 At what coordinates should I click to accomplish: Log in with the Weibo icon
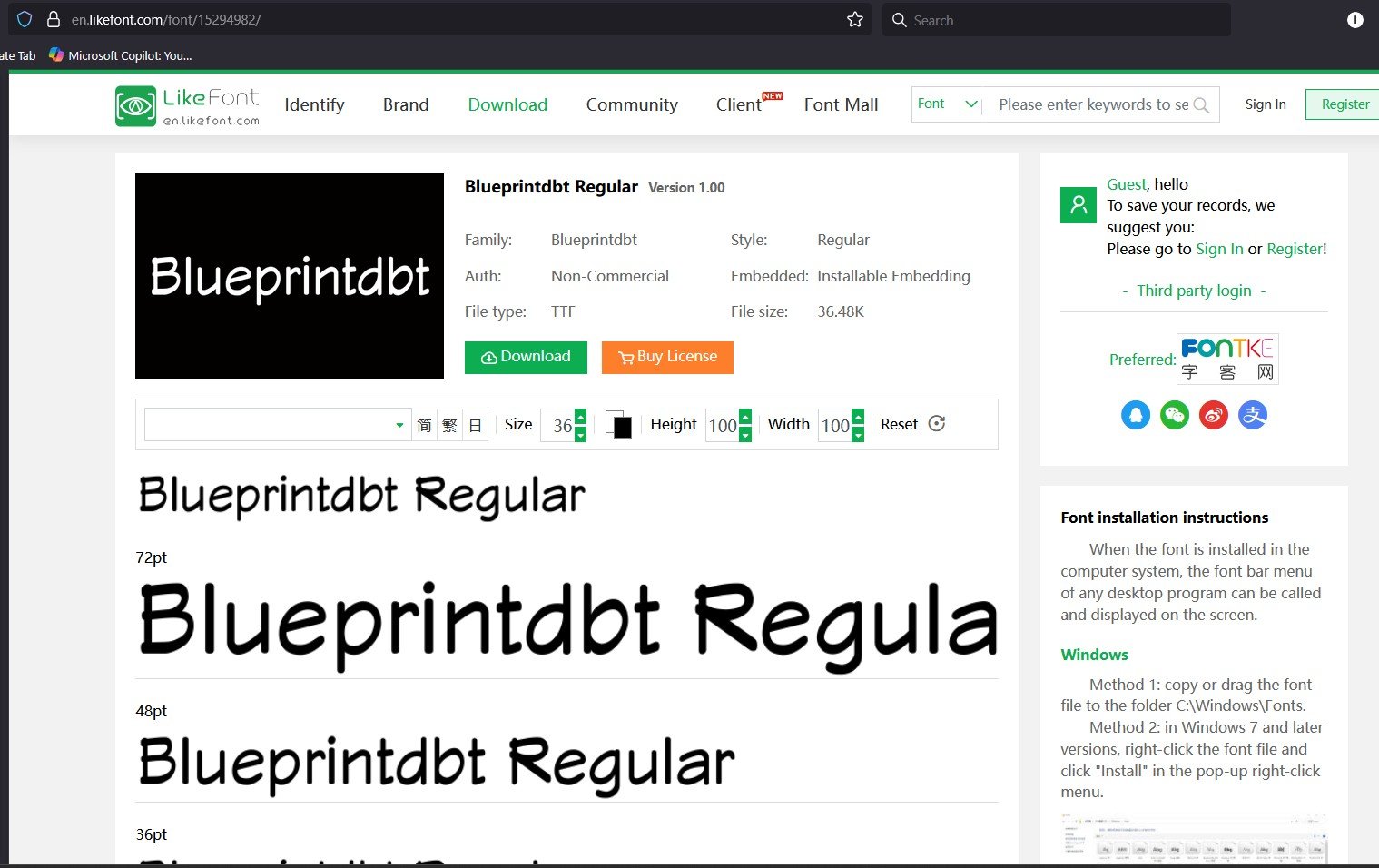point(1213,415)
